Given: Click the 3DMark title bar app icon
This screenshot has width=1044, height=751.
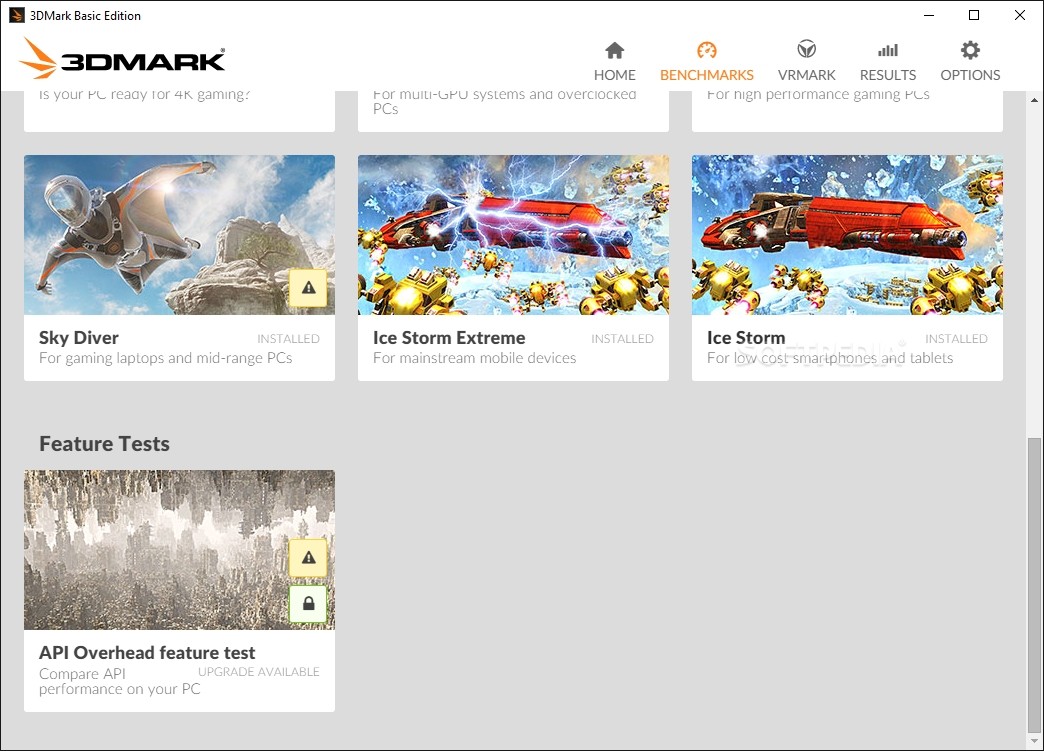Looking at the screenshot, I should 17,15.
